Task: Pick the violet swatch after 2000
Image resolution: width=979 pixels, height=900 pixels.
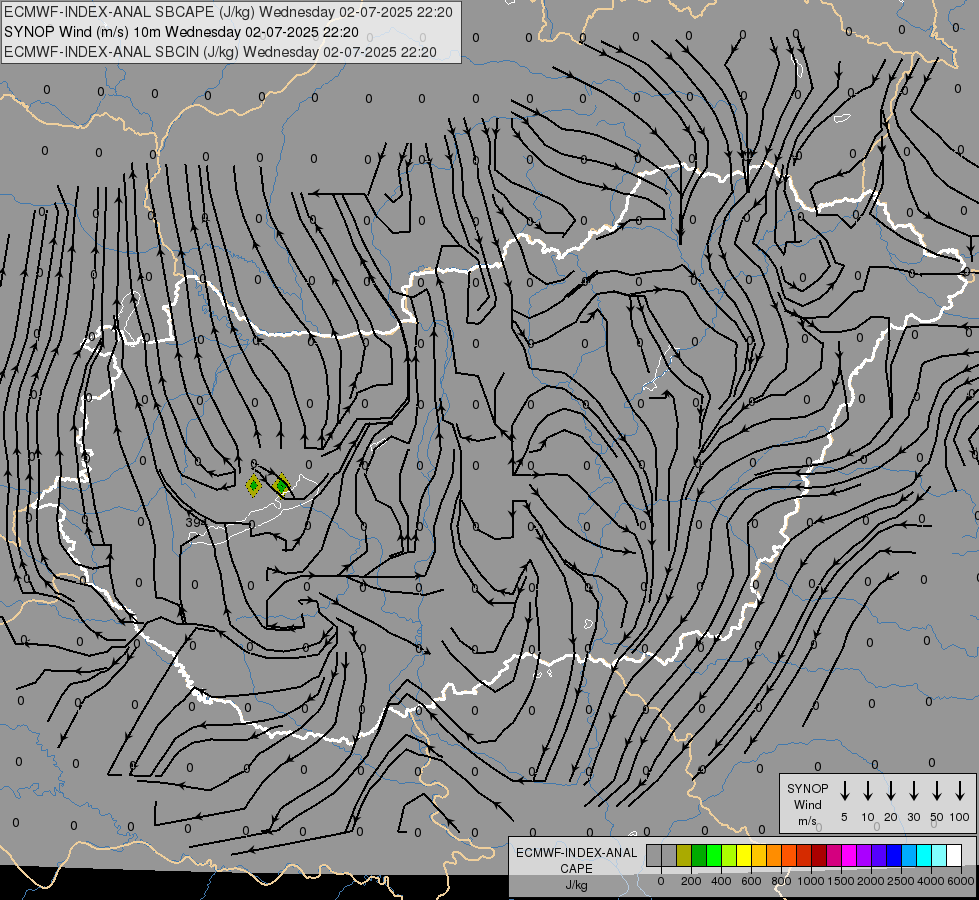Action: click(x=878, y=855)
